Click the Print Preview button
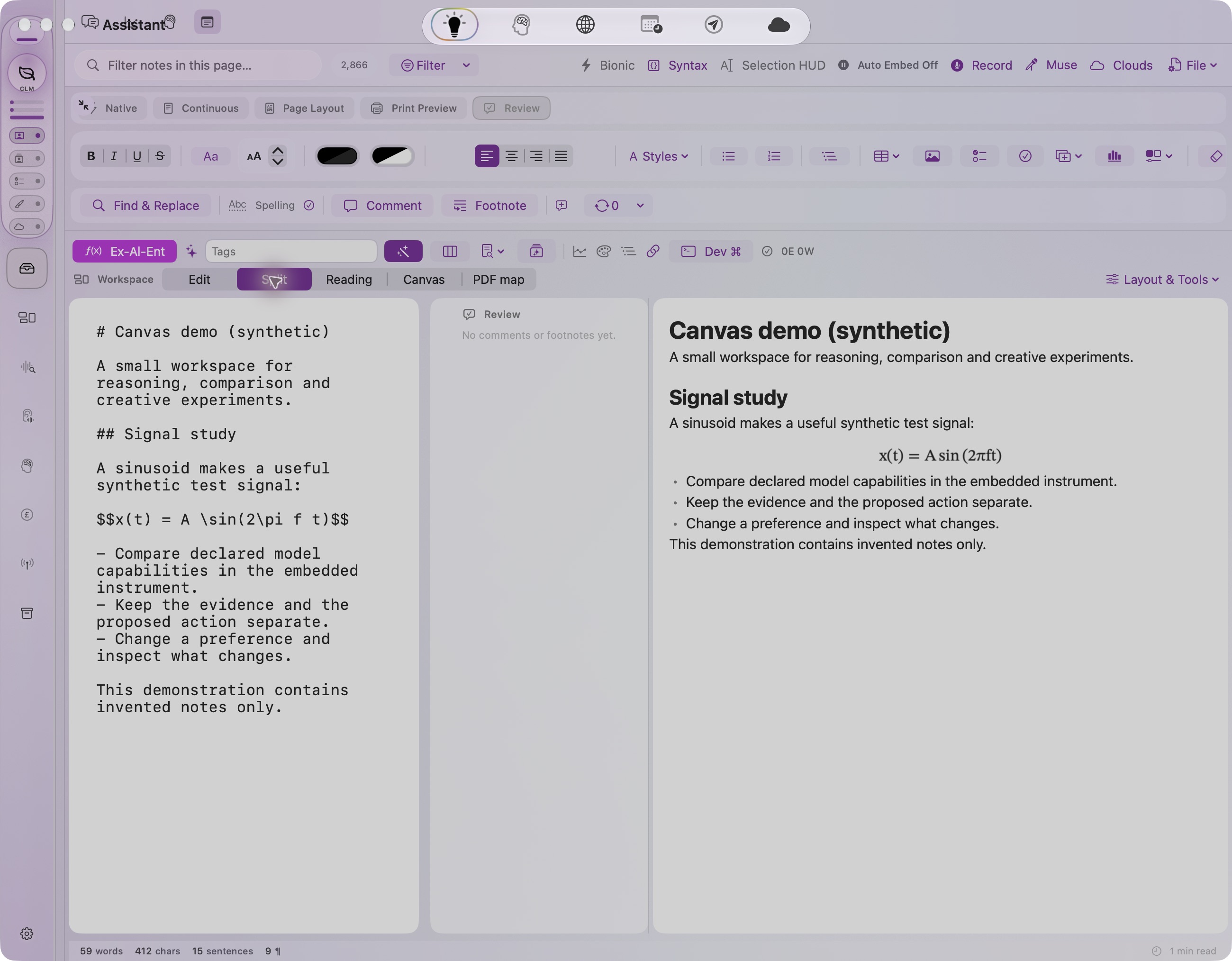1232x961 pixels. pos(414,109)
